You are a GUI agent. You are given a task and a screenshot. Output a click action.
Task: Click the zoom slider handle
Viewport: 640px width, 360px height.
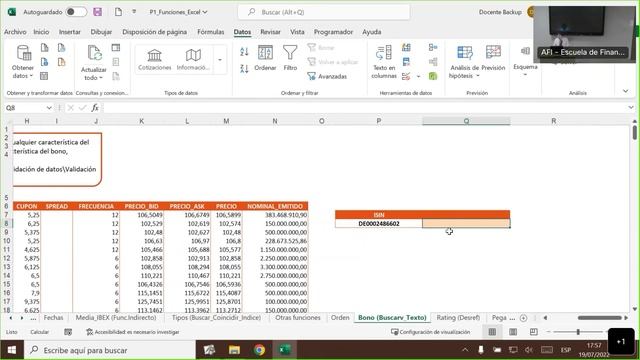coord(578,332)
